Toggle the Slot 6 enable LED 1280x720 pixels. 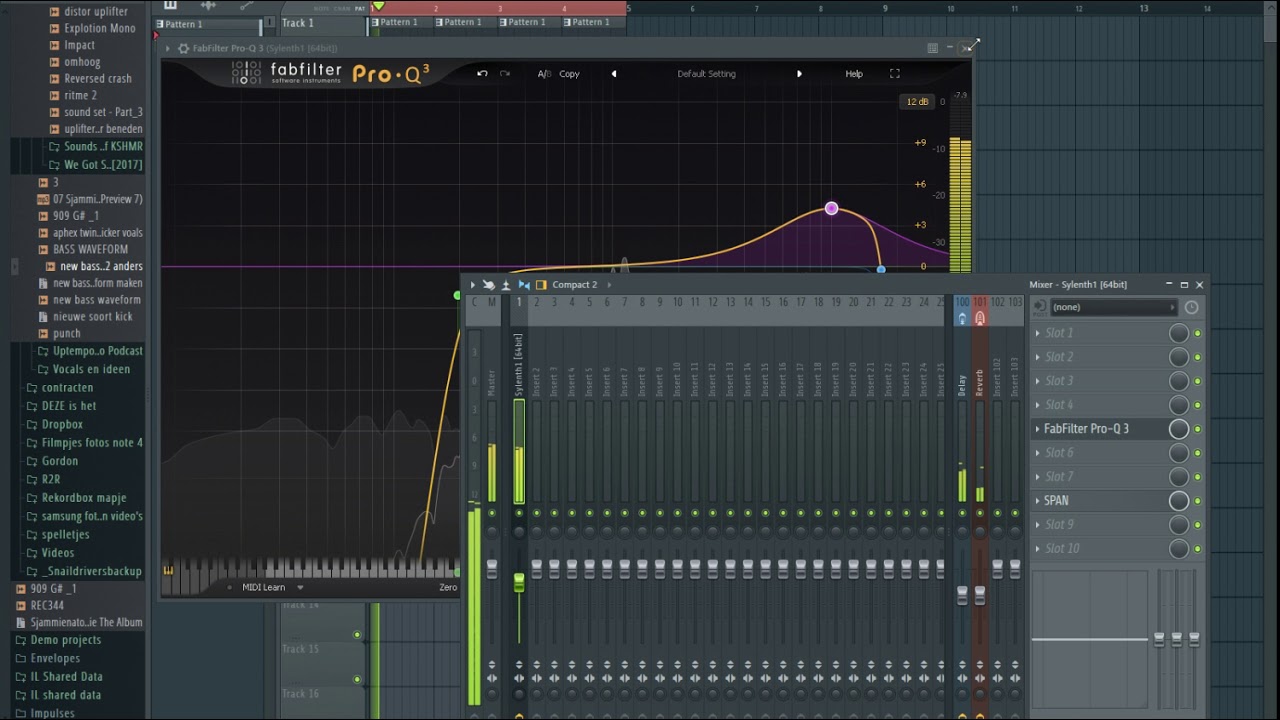click(x=1197, y=453)
